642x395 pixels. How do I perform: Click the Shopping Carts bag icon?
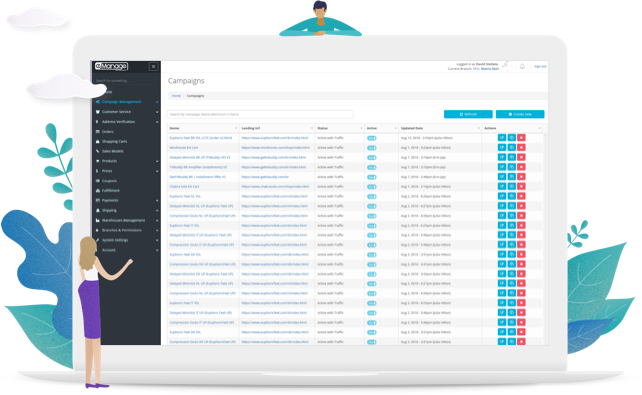(97, 141)
